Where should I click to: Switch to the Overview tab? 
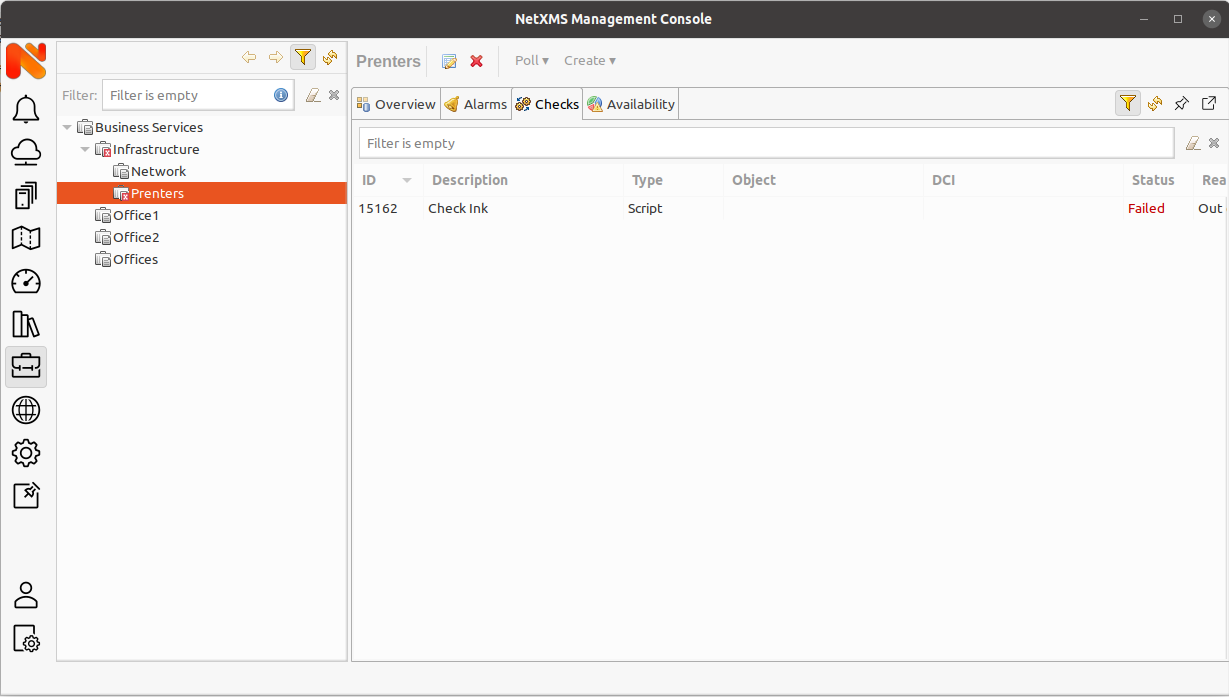pyautogui.click(x=396, y=104)
